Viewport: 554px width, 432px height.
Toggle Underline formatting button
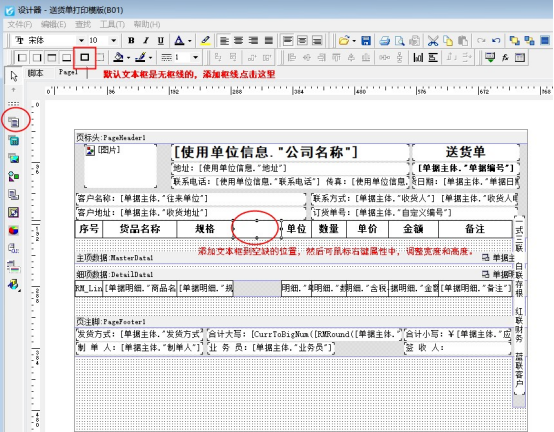(161, 41)
